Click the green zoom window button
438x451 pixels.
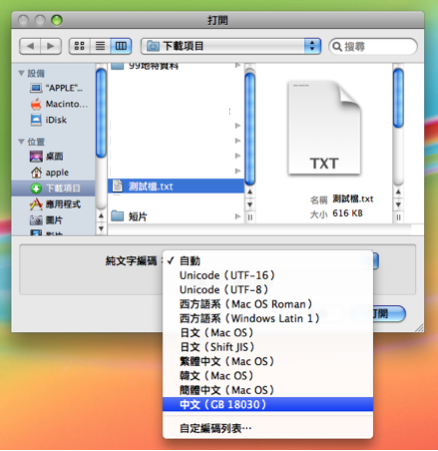pyautogui.click(x=57, y=20)
